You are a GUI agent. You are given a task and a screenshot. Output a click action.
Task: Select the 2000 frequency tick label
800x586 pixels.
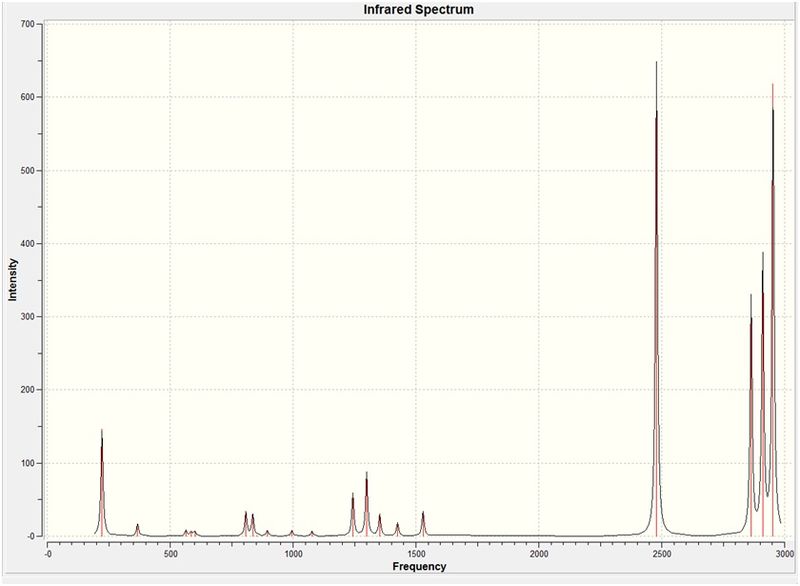coord(539,554)
